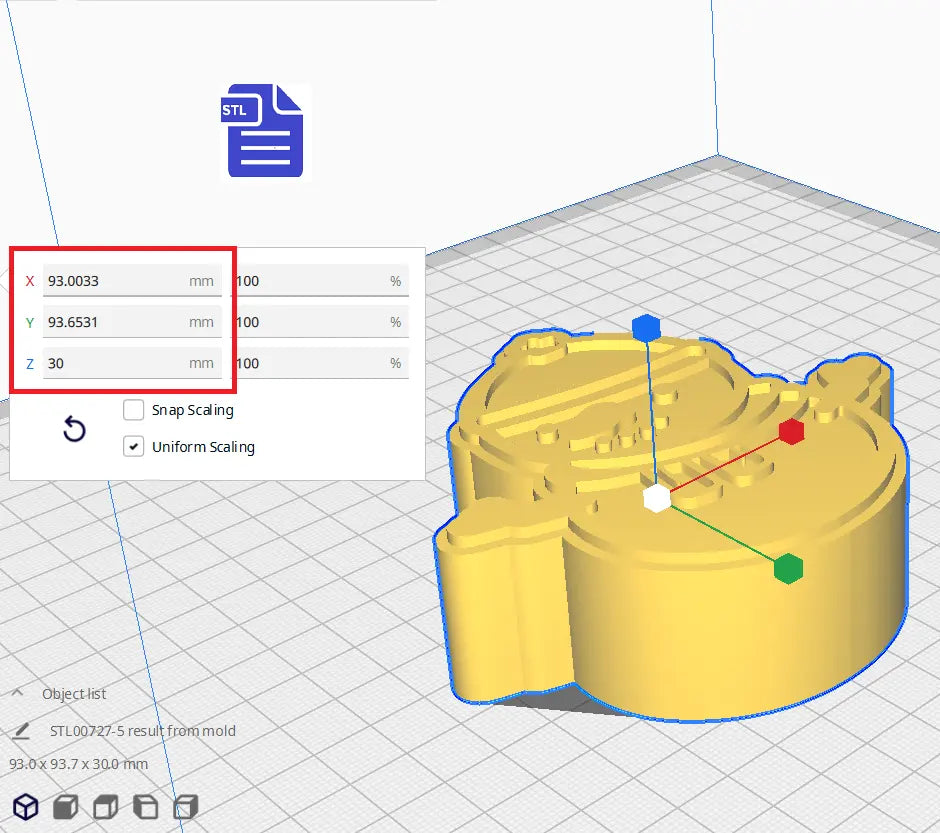The height and width of the screenshot is (833, 940).
Task: Enable the Snap Scaling checkbox
Action: click(133, 410)
